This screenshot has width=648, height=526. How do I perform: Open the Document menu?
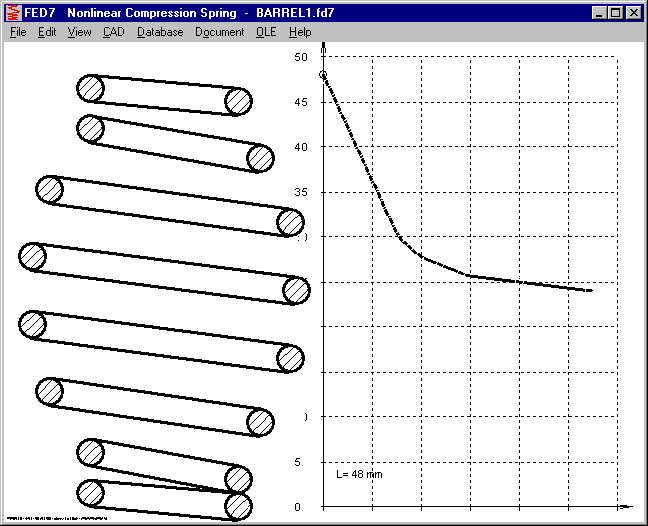pyautogui.click(x=219, y=32)
